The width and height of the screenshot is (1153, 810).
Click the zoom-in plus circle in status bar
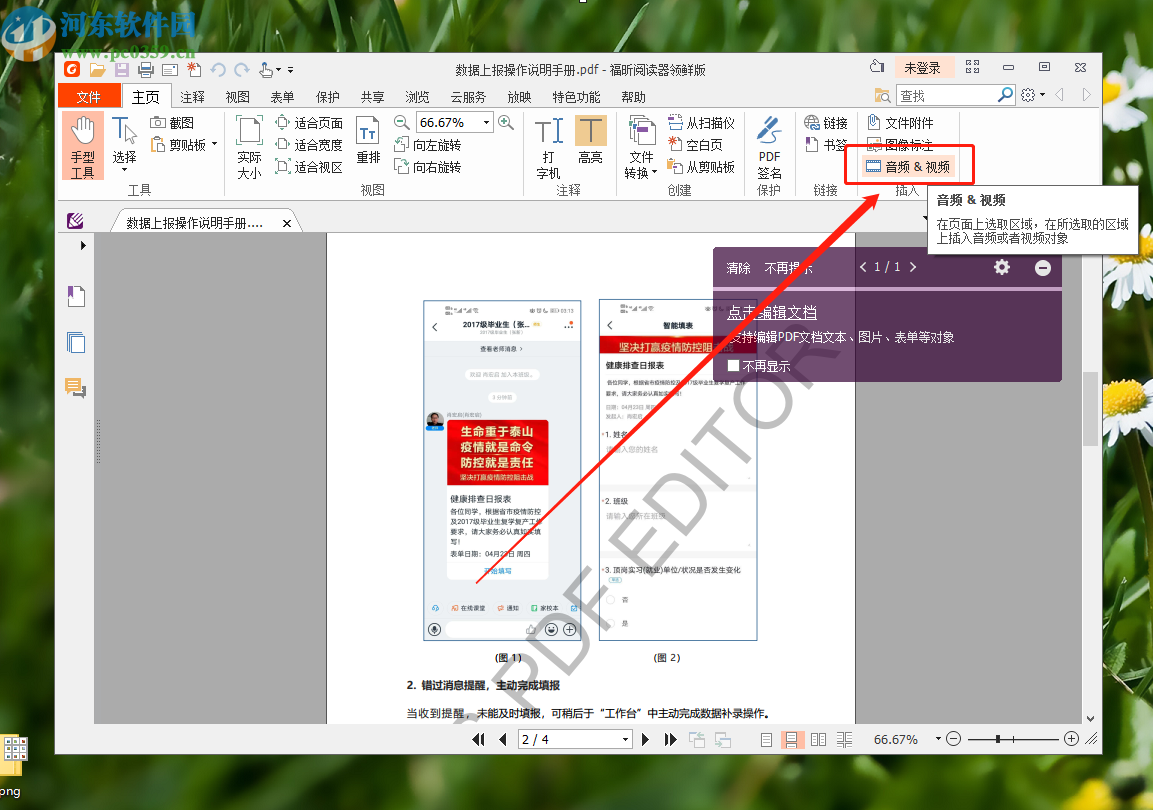click(1071, 739)
